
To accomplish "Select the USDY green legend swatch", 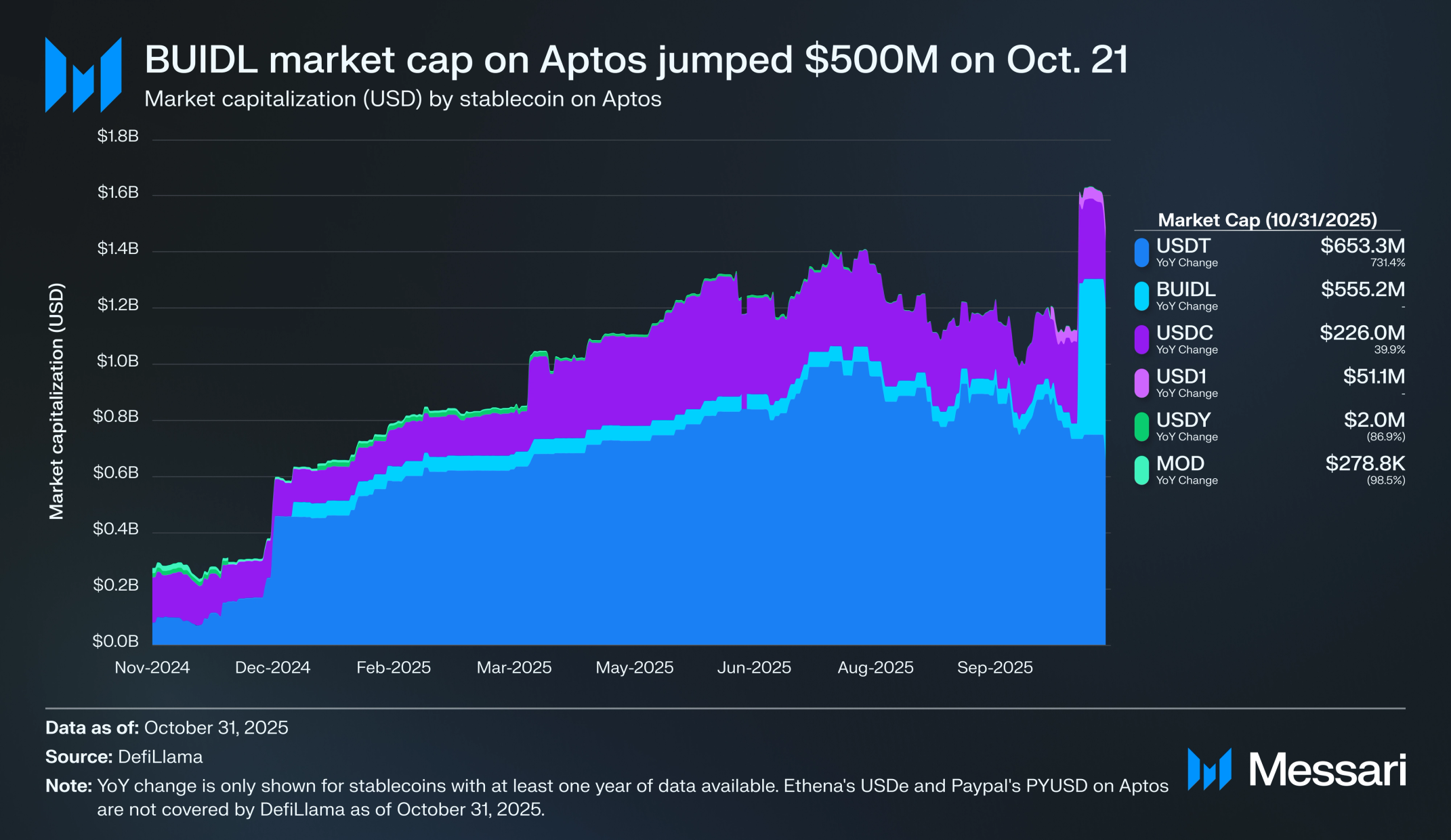I will coord(1141,427).
